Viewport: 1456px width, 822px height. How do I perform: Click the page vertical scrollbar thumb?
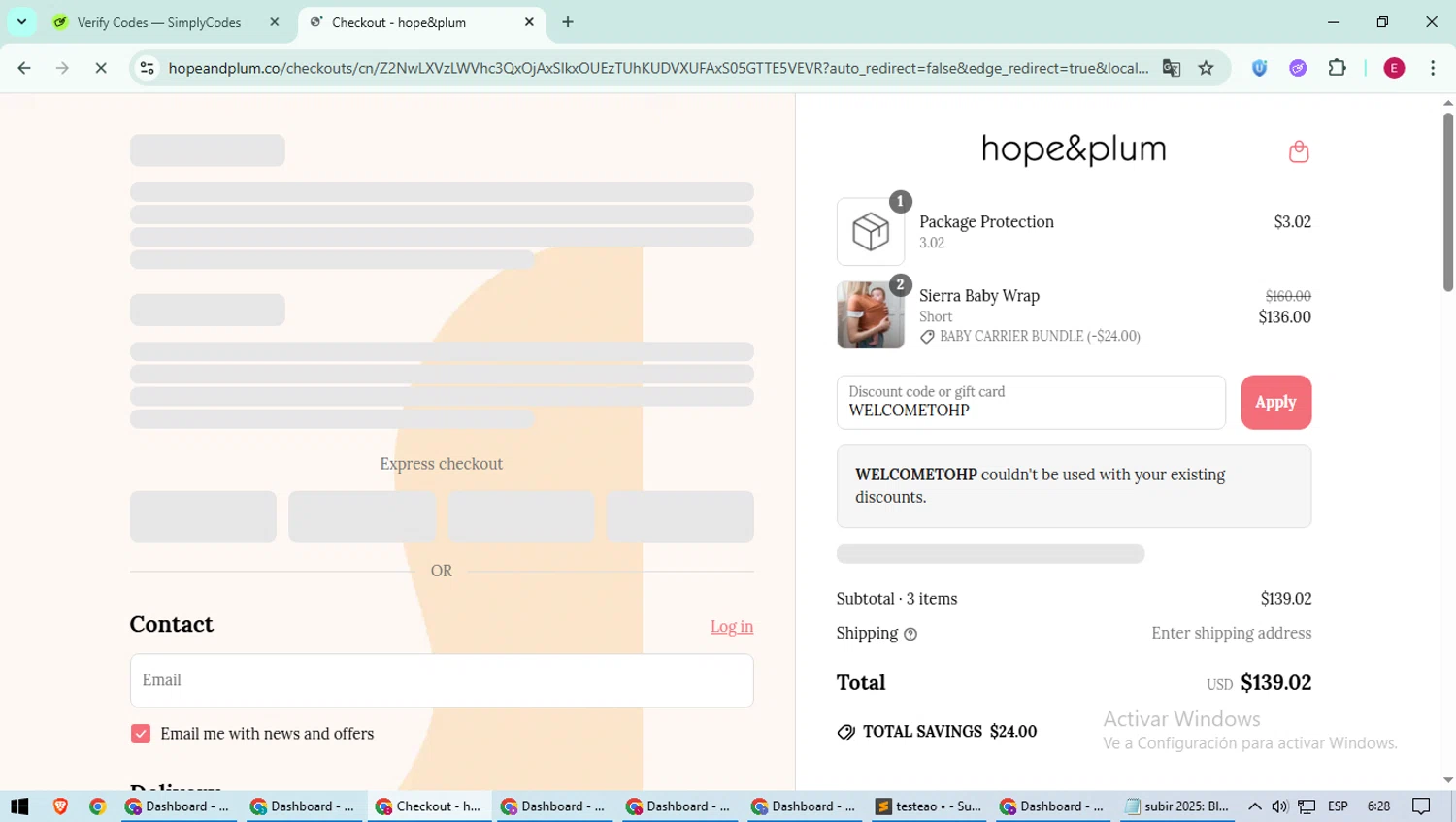click(x=1447, y=202)
